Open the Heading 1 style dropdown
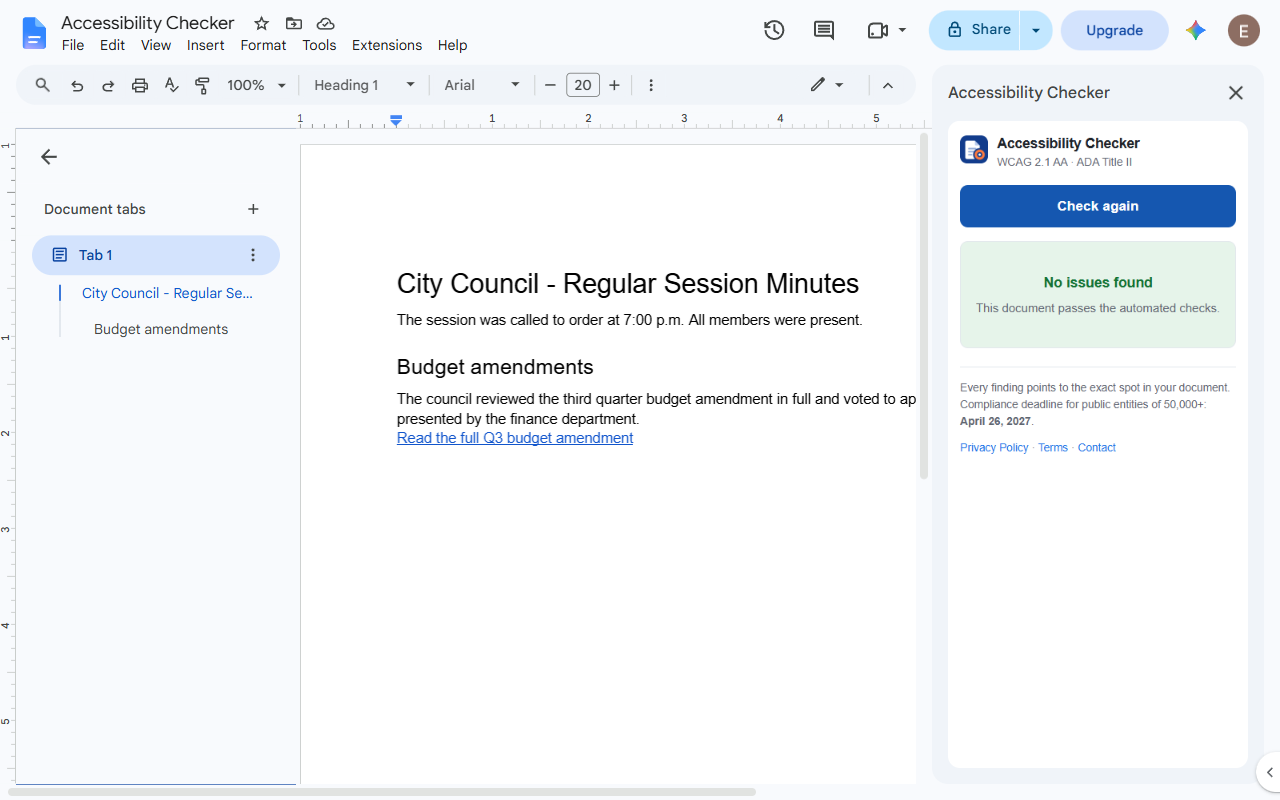The image size is (1280, 800). pyautogui.click(x=364, y=85)
